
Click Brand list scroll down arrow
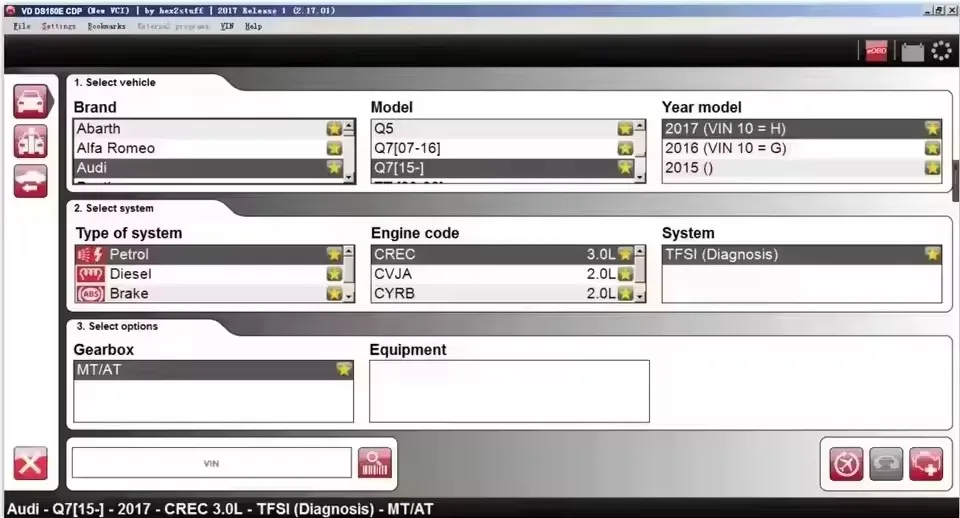click(349, 178)
